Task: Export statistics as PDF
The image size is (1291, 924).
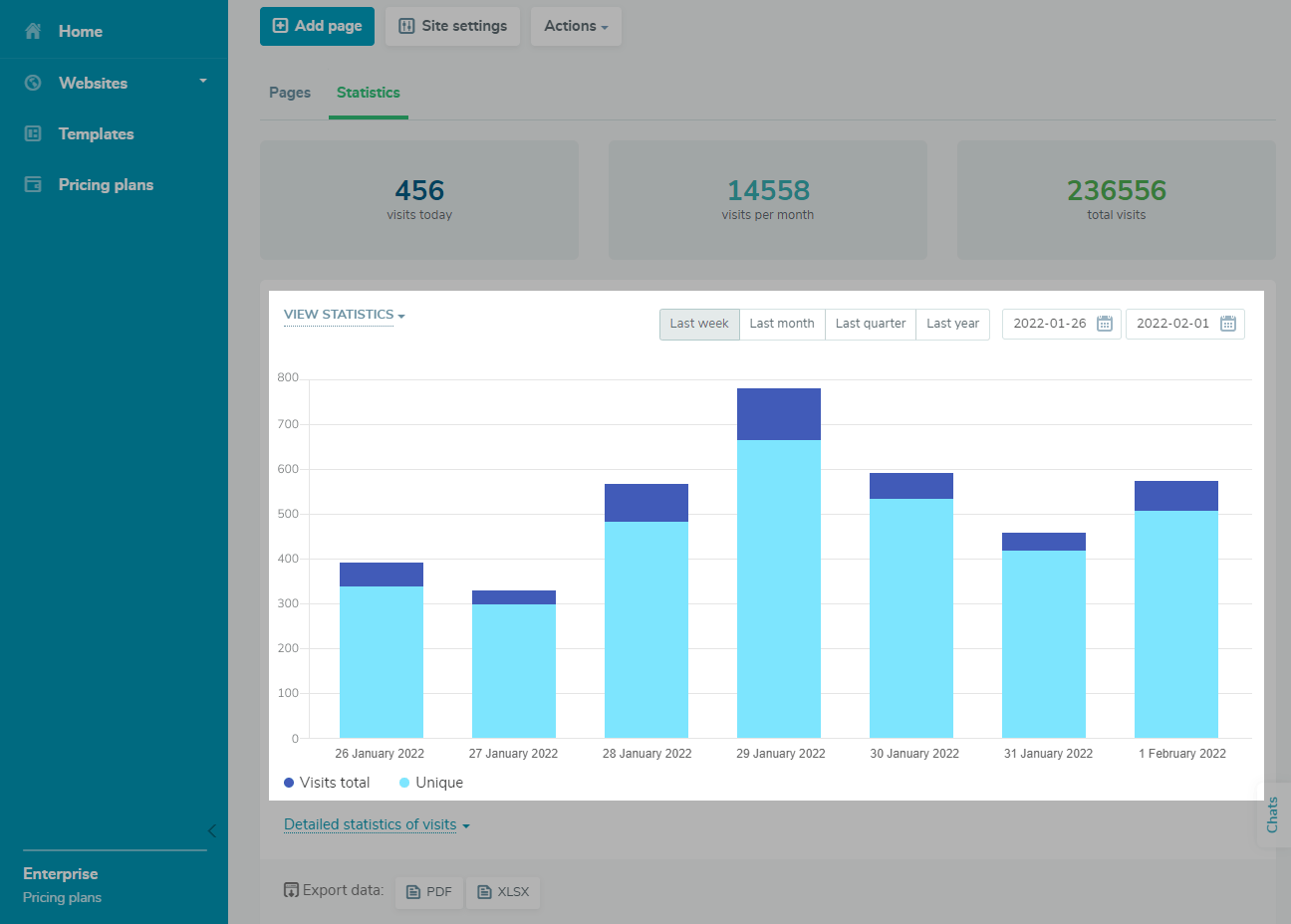Action: point(429,892)
